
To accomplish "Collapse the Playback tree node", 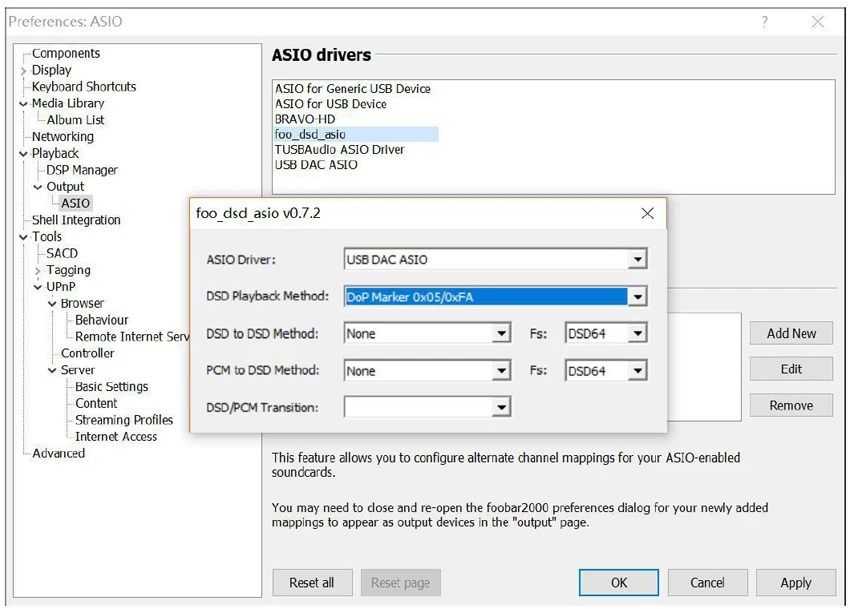I will [23, 154].
